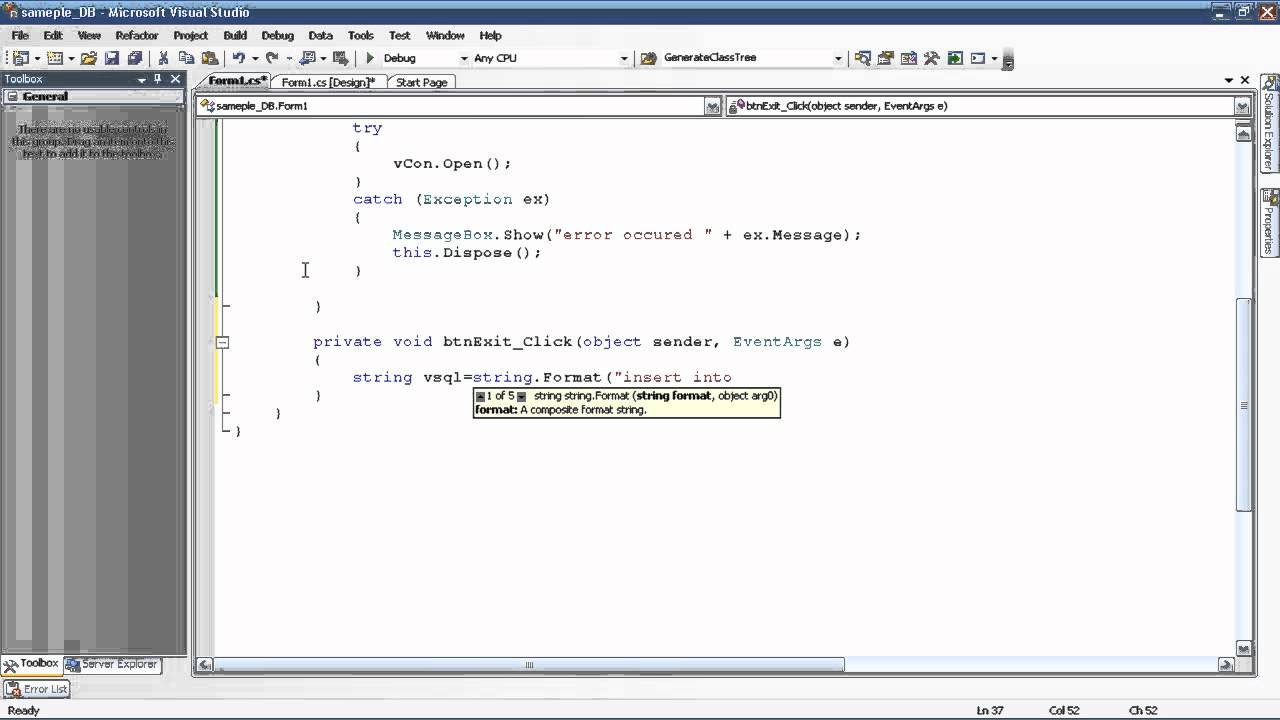Click the New Project toolbar icon

tap(21, 58)
